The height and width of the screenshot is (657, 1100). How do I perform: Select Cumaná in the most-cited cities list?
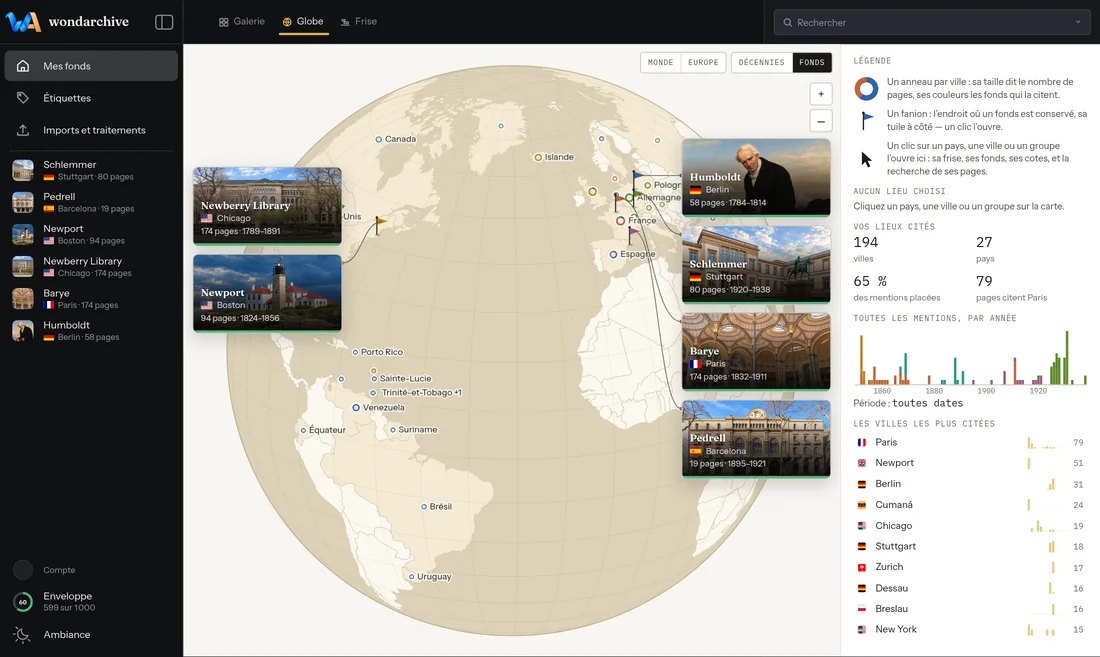click(x=970, y=505)
